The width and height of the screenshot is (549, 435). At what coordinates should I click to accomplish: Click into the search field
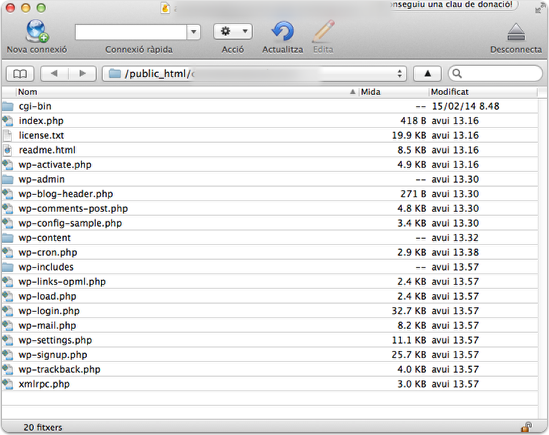coord(495,74)
